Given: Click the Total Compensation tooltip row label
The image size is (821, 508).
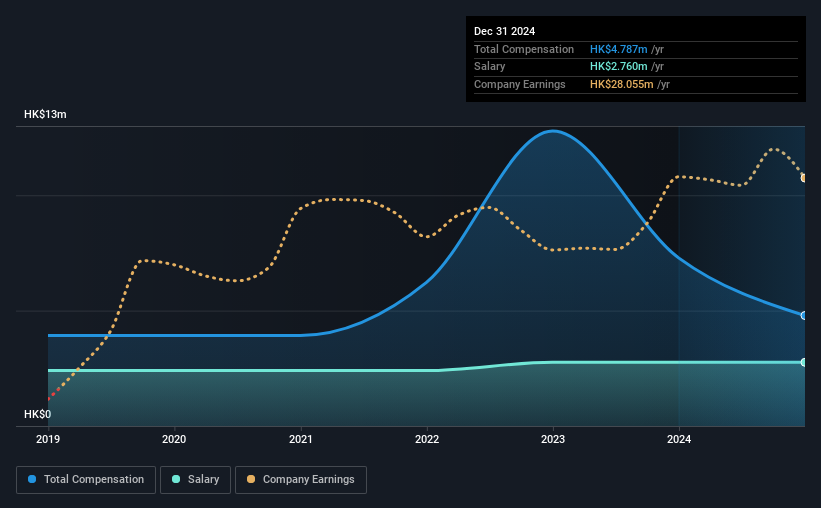Looking at the screenshot, I should [524, 49].
